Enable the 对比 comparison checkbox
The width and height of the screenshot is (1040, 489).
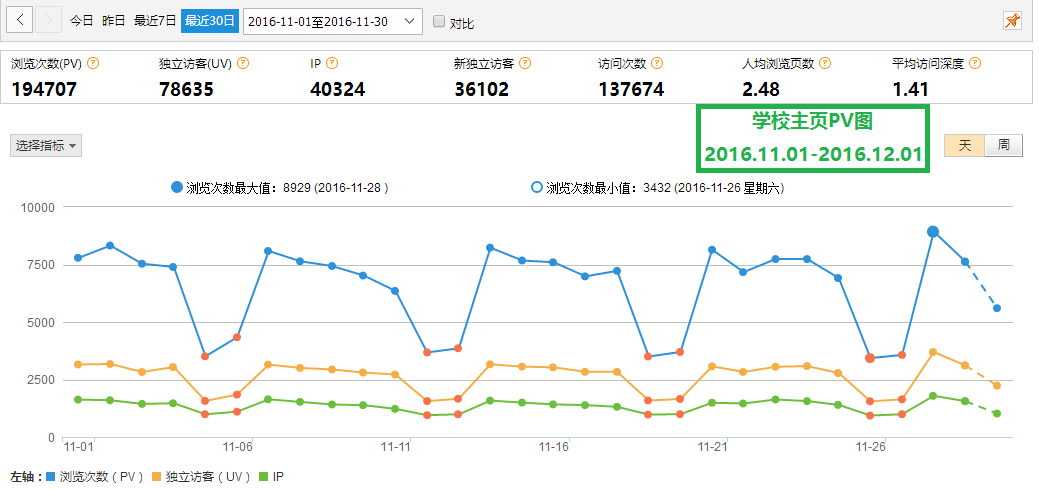pos(438,21)
